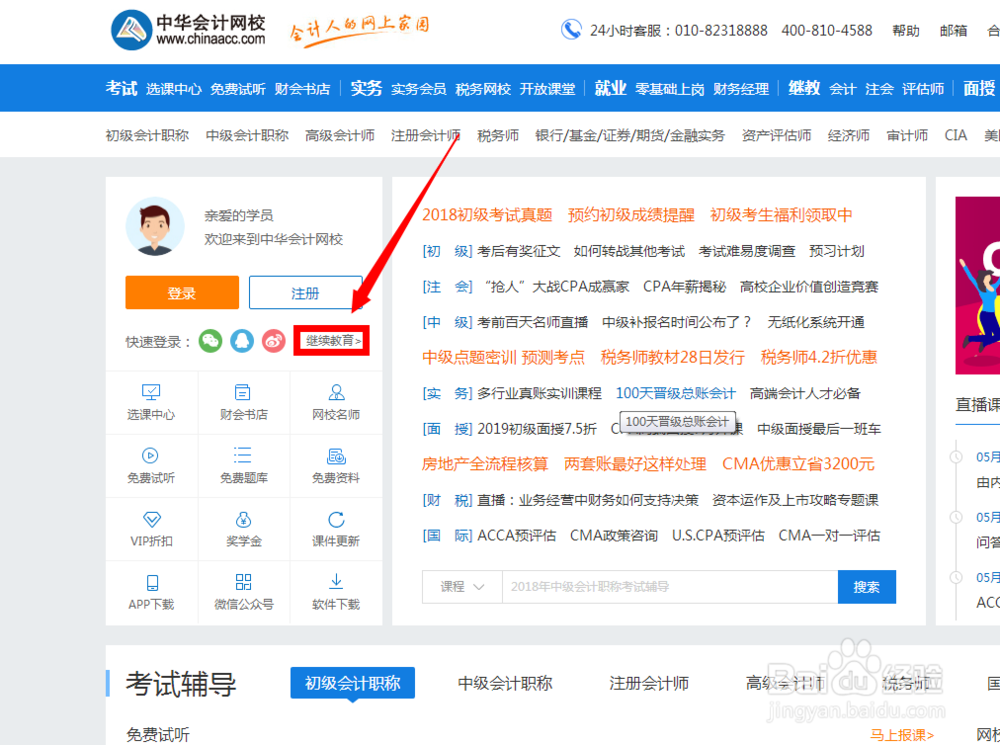Click the orange 登录 button
Screen dimensions: 1000x745
(182, 293)
